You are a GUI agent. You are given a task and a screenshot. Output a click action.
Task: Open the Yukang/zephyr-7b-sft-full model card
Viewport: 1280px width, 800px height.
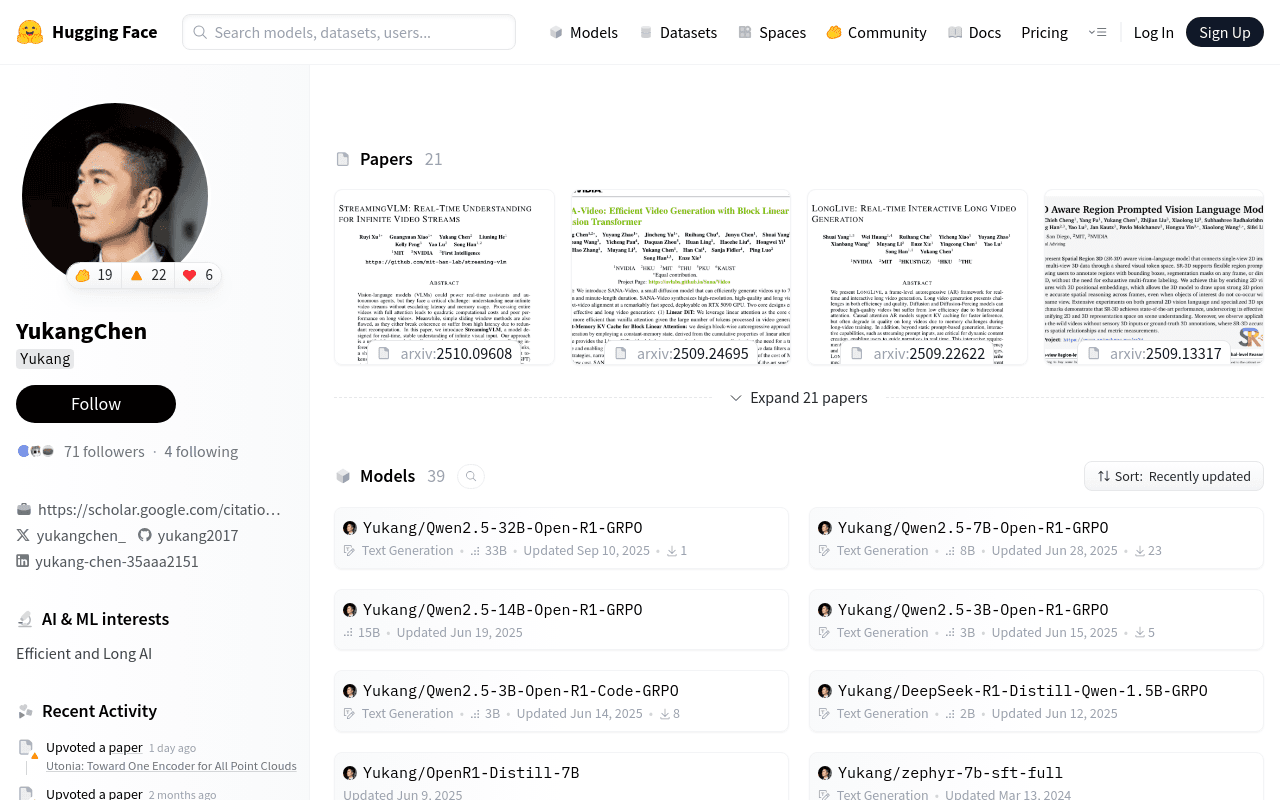[1036, 777]
